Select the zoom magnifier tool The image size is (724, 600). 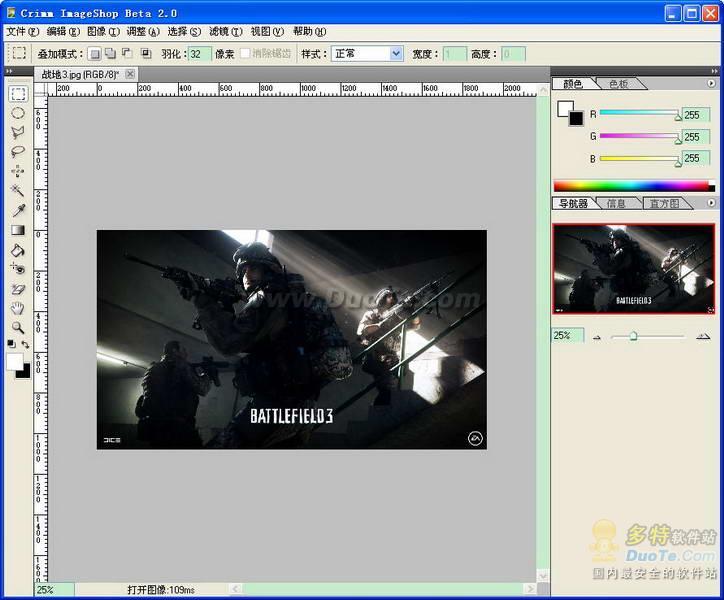click(x=18, y=327)
